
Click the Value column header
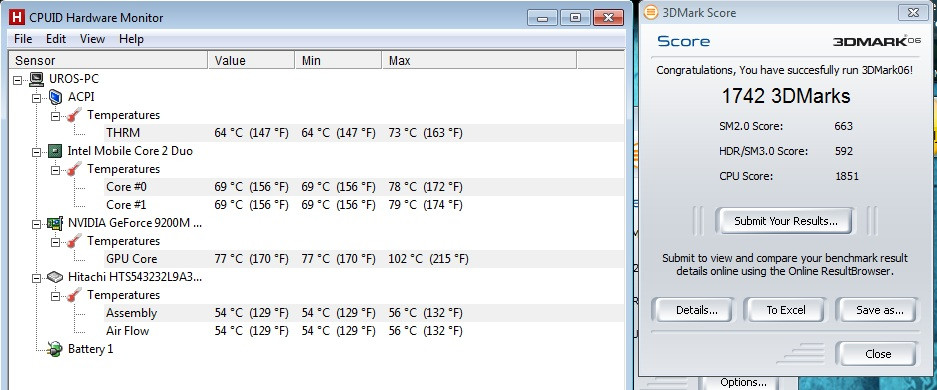click(x=251, y=60)
